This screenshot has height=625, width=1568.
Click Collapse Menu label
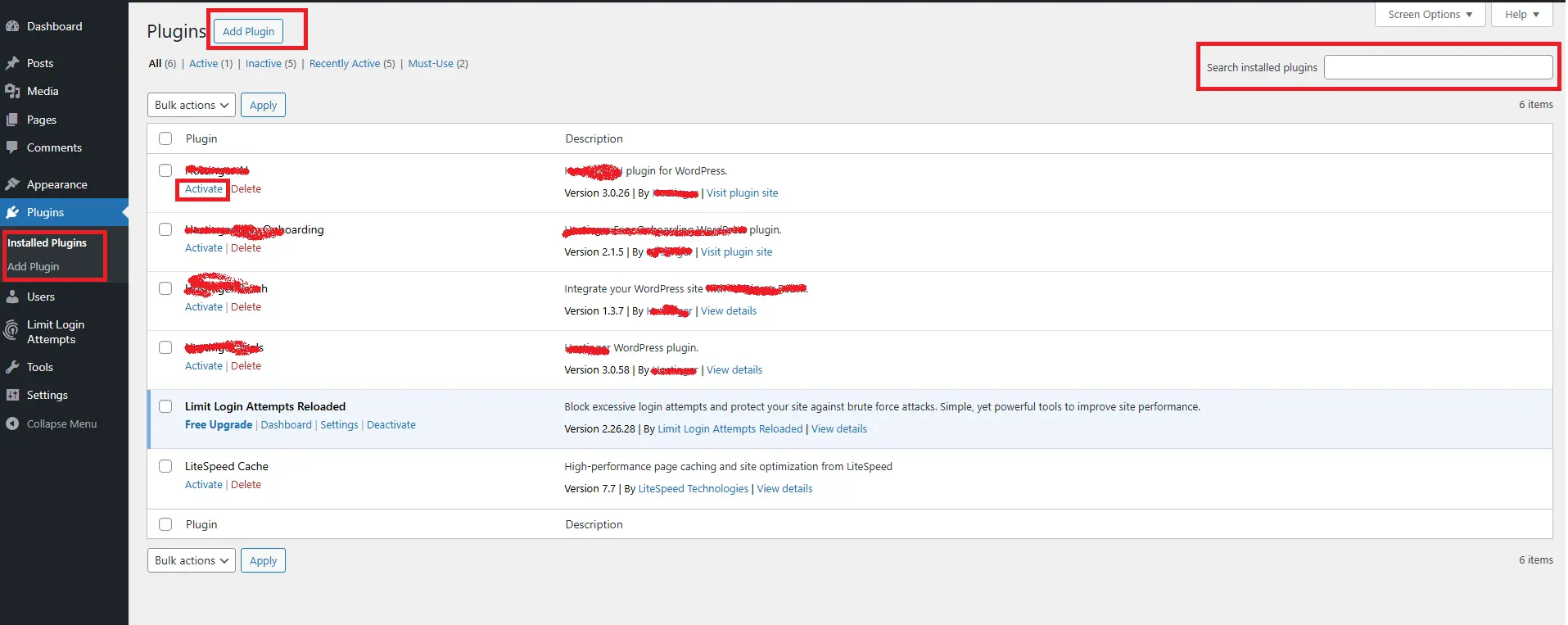(x=61, y=423)
